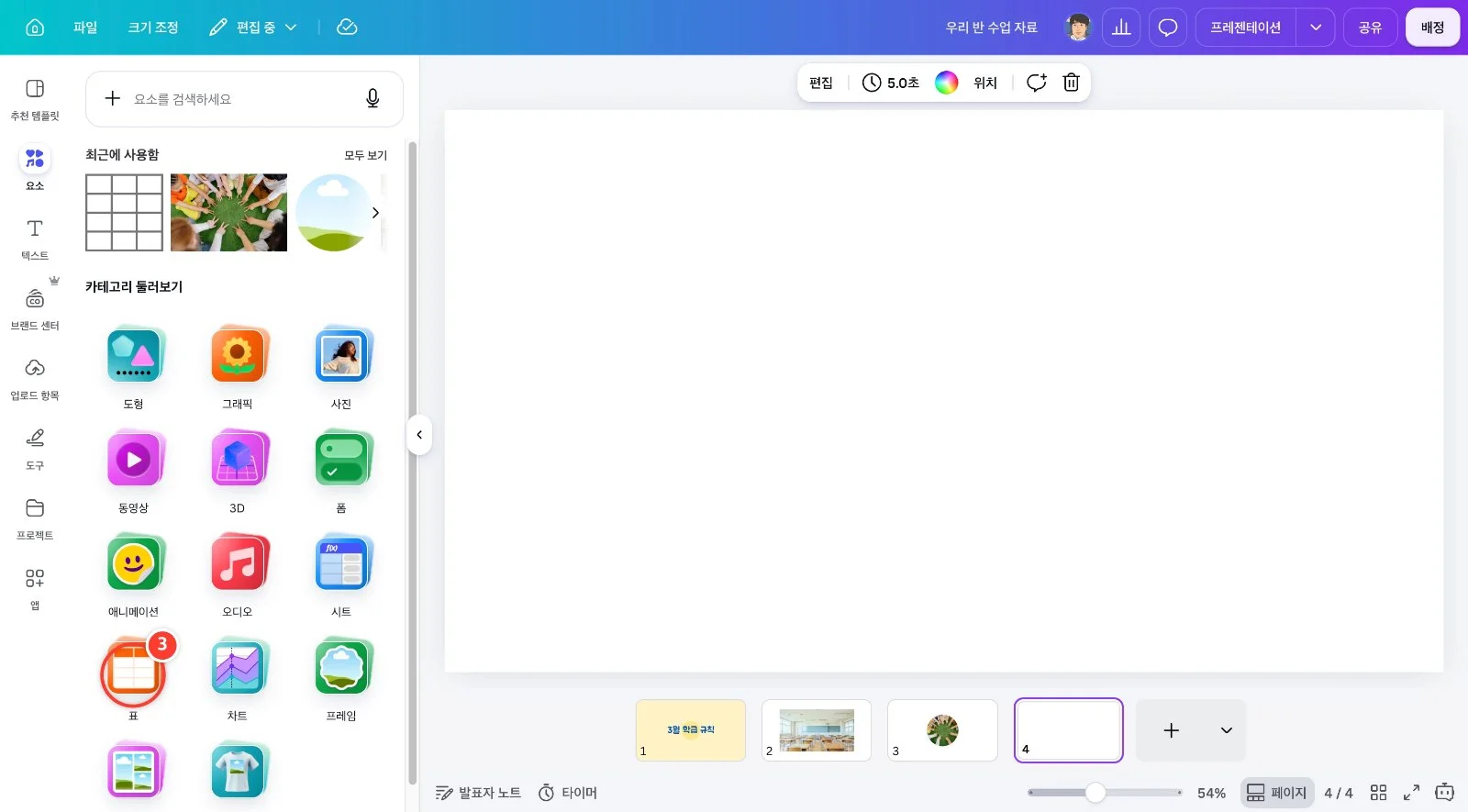This screenshot has height=812, width=1468.
Task: Open the 표 category
Action: (134, 678)
